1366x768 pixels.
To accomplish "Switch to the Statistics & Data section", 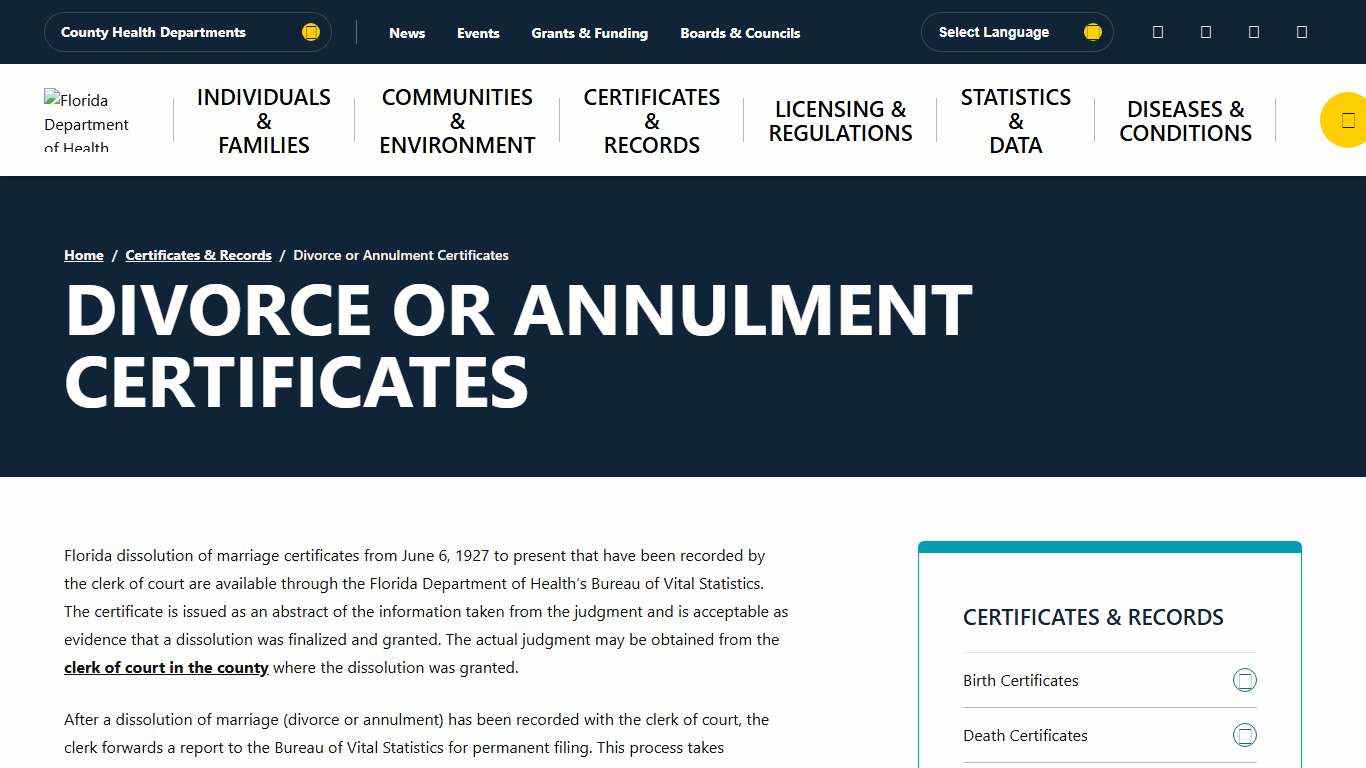I will pos(1015,120).
